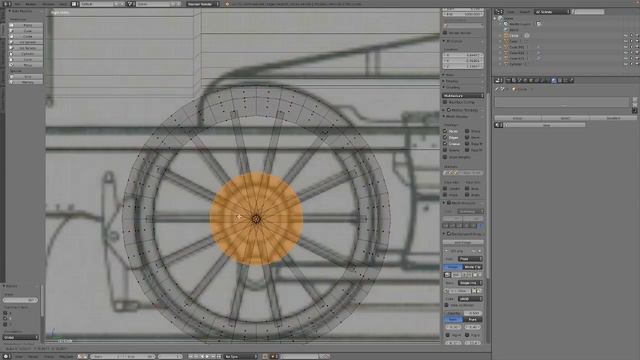Screen dimensions: 640x360
Task: Add a Plane primitive
Action: click(26, 25)
